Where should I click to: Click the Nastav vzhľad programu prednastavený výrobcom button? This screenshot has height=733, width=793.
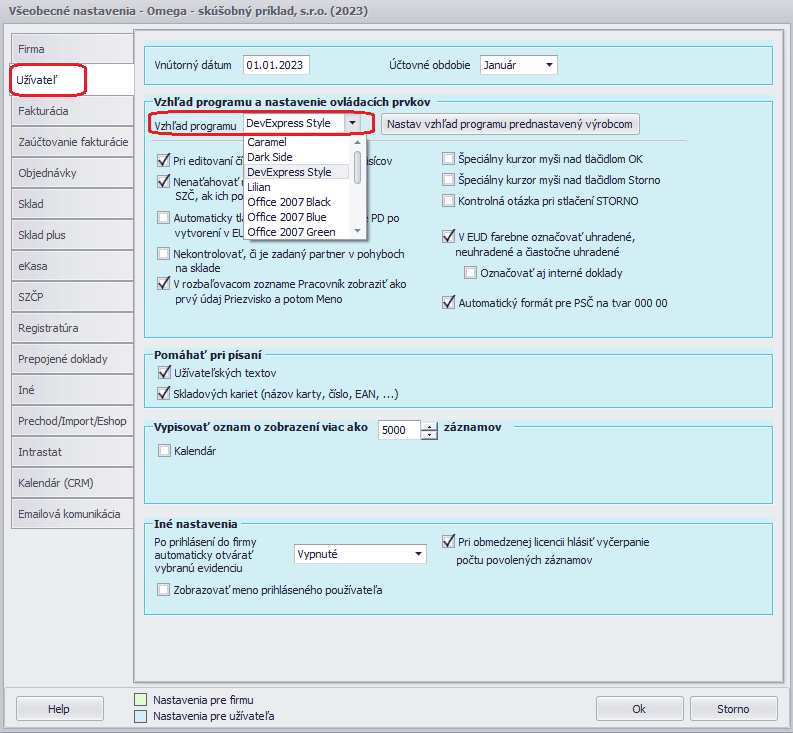pyautogui.click(x=510, y=124)
